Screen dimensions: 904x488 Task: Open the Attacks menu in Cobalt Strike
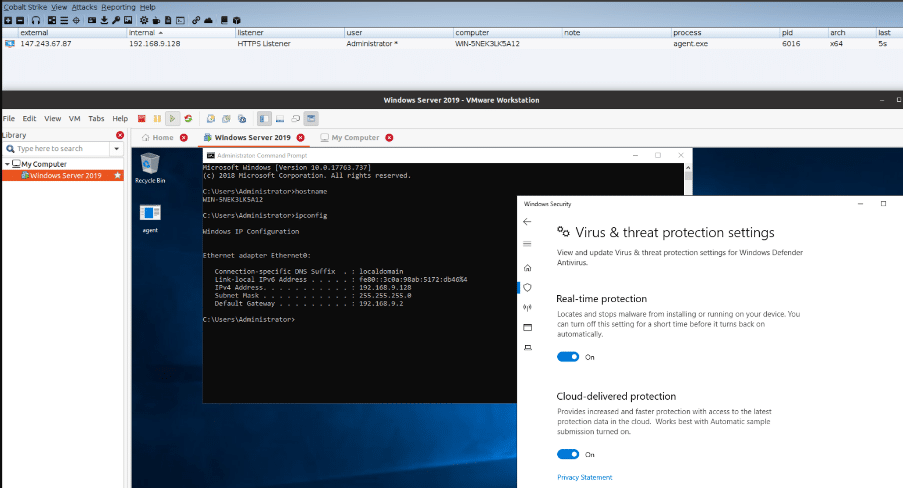84,7
